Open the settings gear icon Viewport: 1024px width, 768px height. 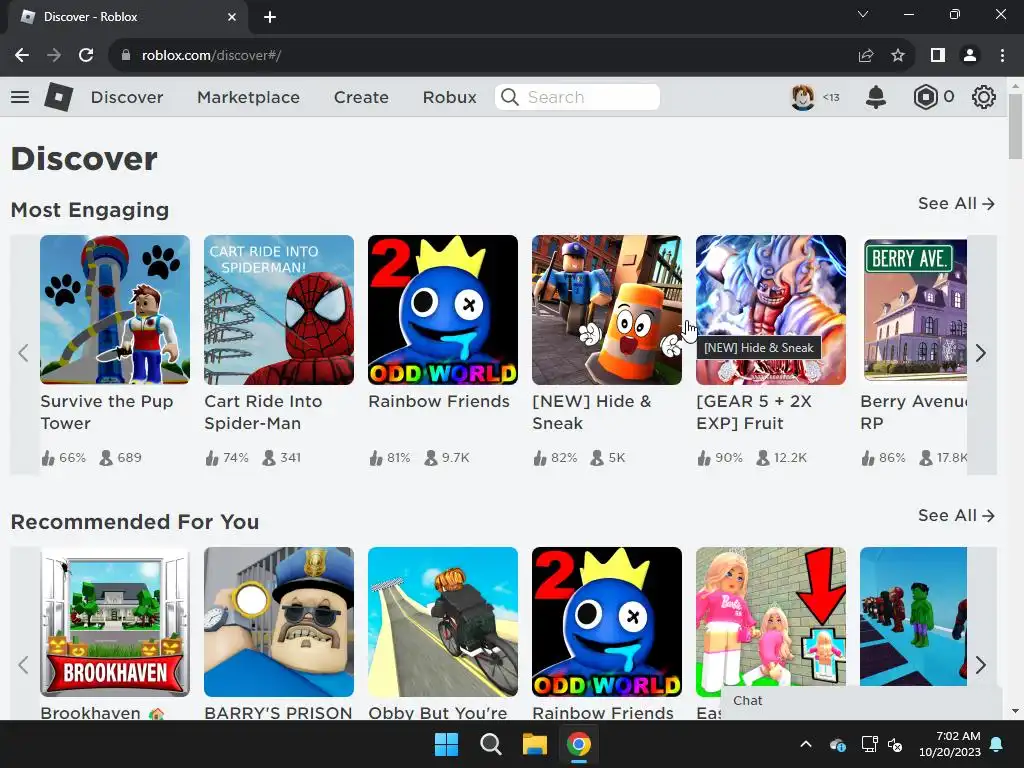984,97
